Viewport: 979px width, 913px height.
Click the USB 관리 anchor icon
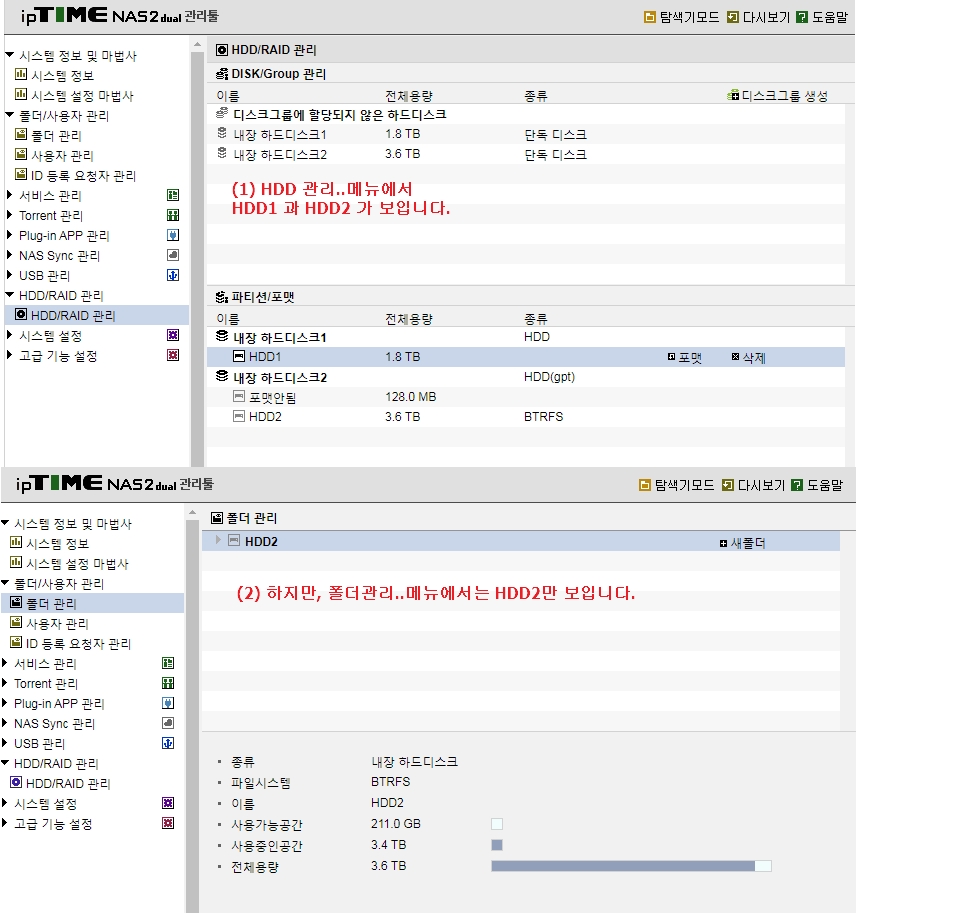(x=173, y=275)
